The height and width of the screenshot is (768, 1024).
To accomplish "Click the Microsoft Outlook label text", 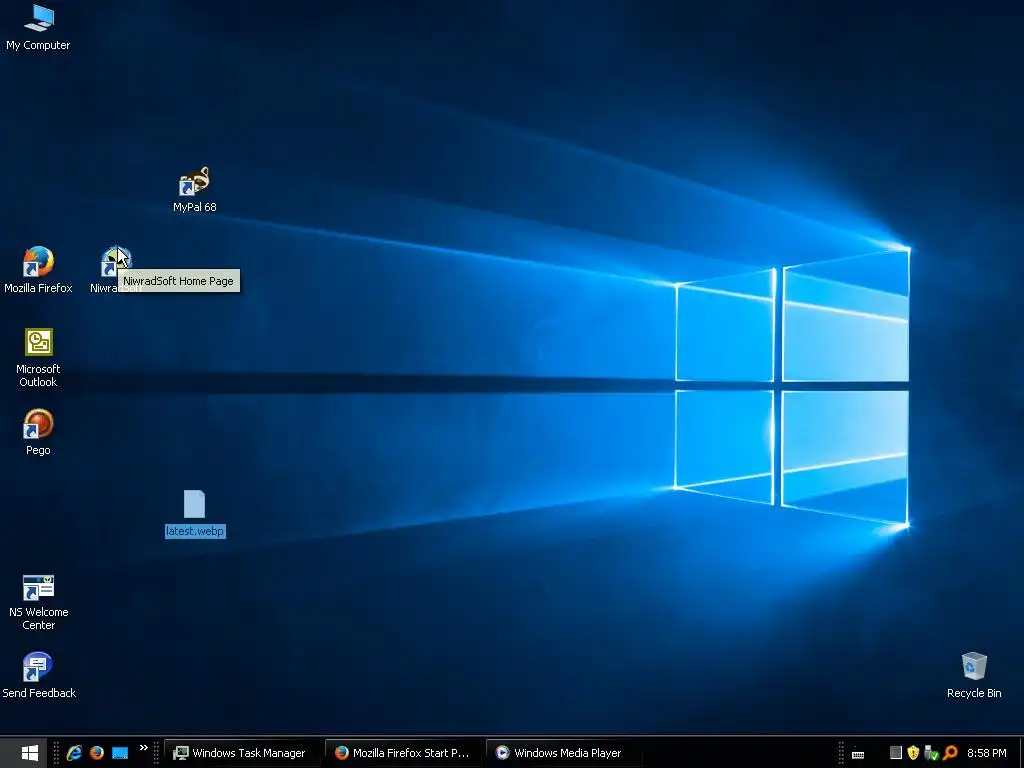I will tap(38, 376).
